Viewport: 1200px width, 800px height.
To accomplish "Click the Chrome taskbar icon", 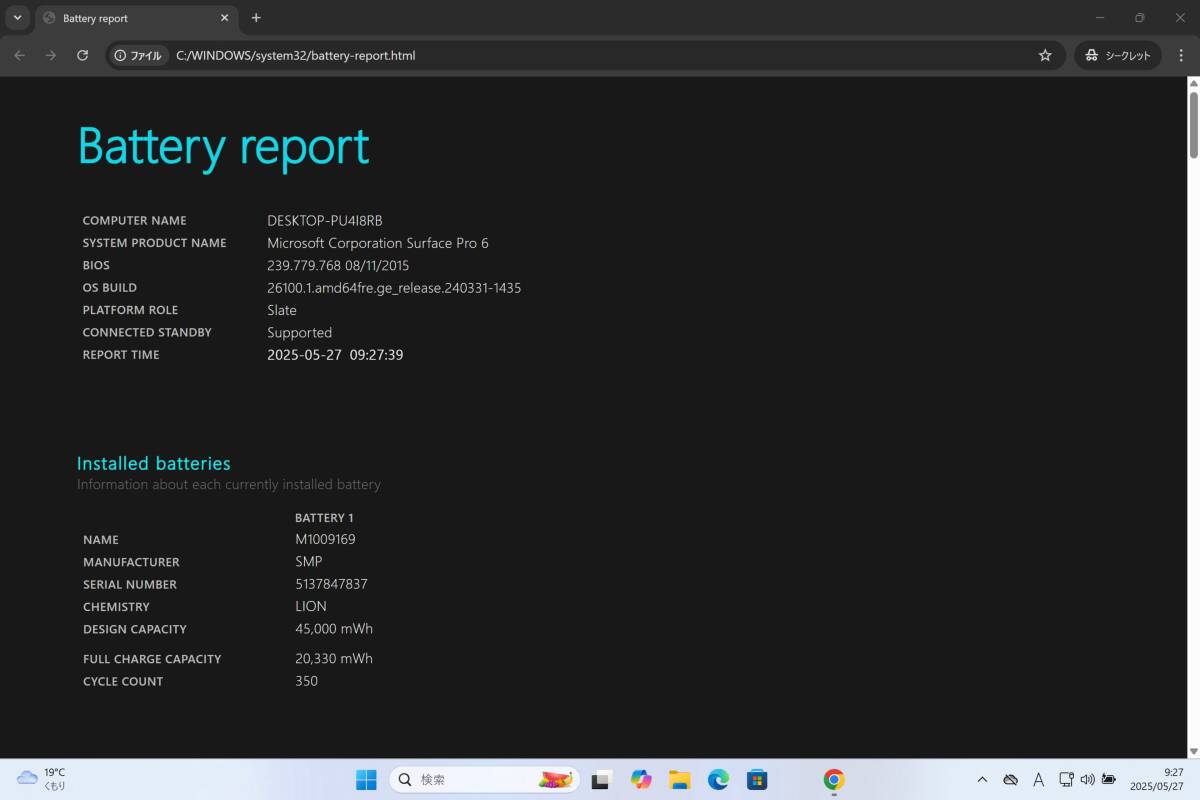I will pos(834,780).
